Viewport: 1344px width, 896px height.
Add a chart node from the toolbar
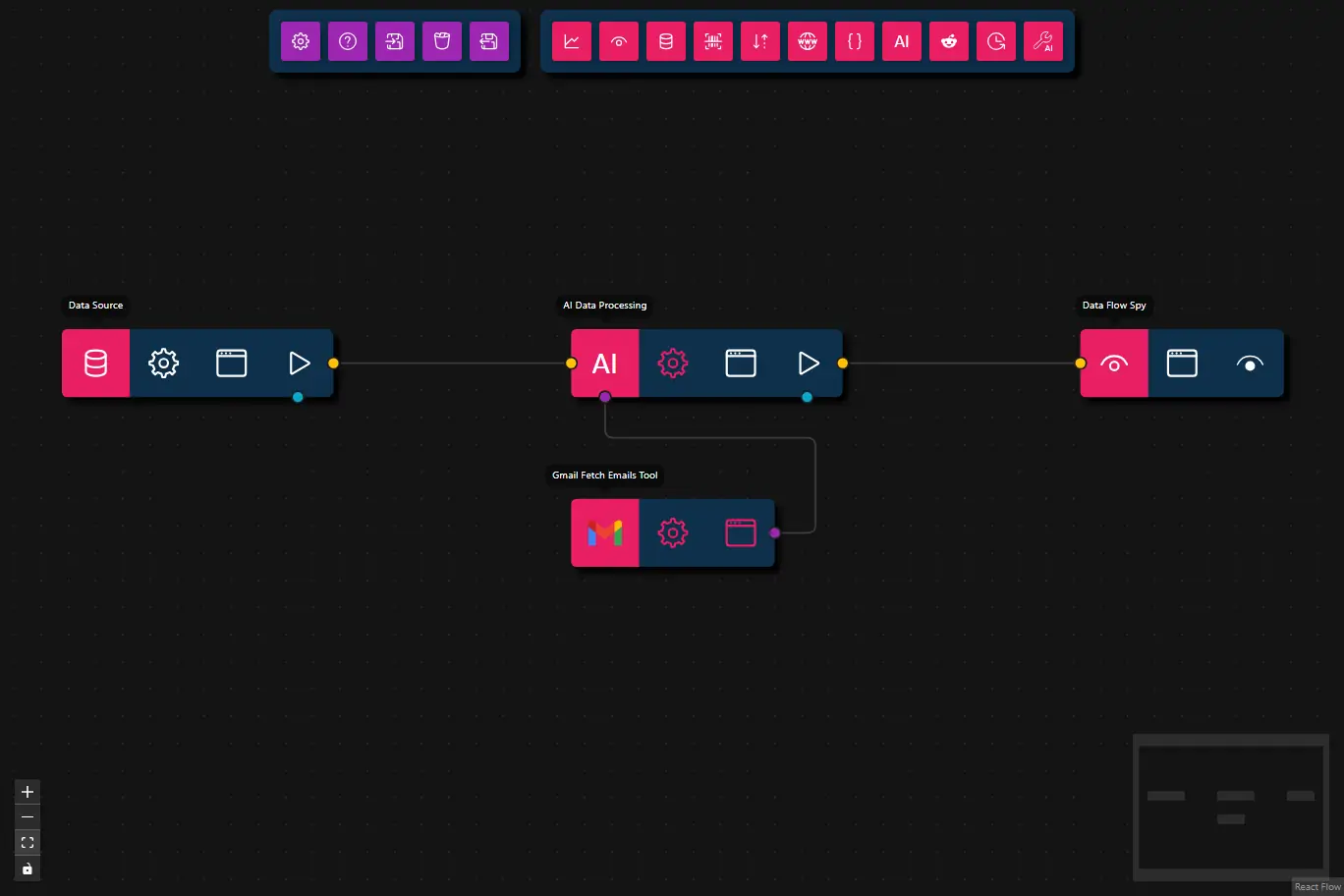coord(572,41)
